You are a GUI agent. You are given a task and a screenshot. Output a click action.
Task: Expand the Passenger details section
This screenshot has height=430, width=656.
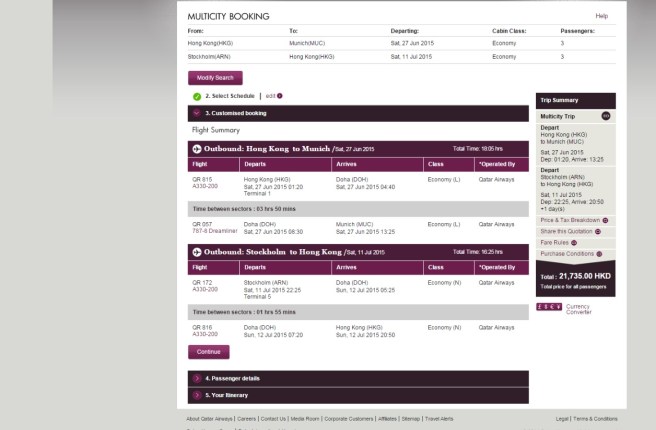pos(196,379)
